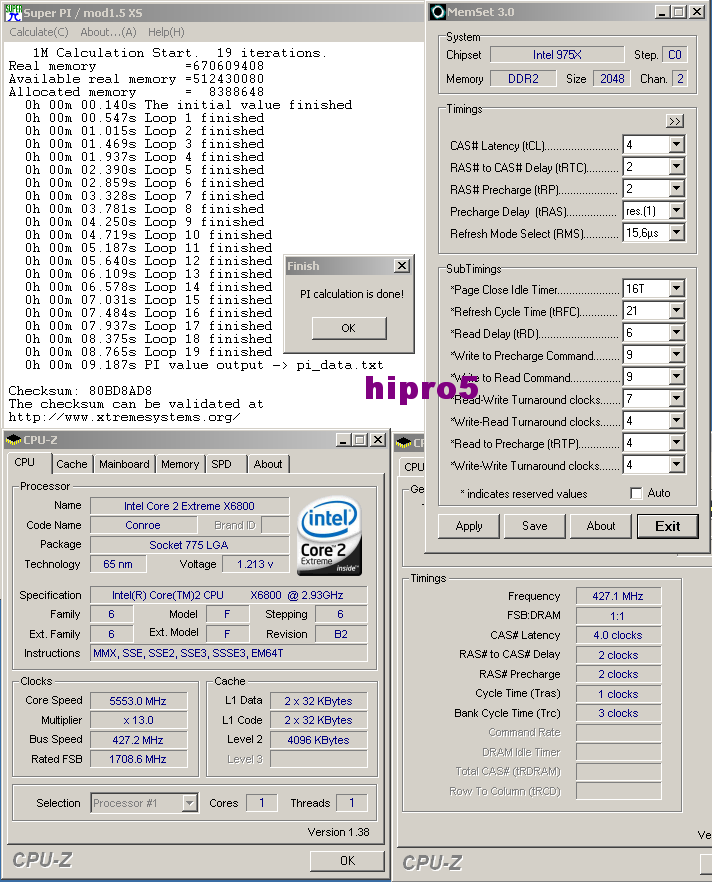This screenshot has width=712, height=882.
Task: Open the Refresh Cycle Time (tRFC) dropdown
Action: click(x=676, y=311)
